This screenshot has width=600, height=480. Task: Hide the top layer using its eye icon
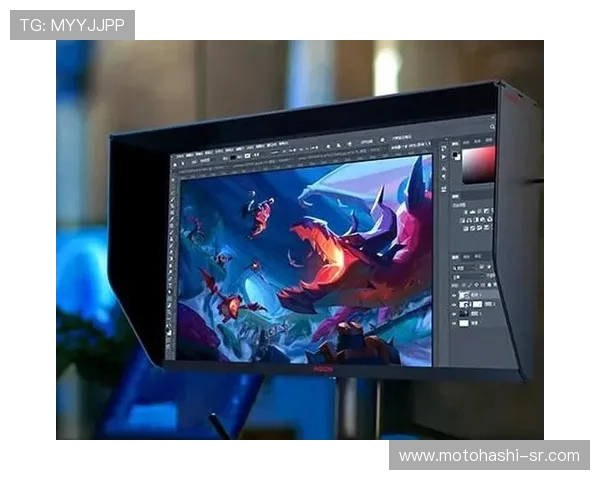455,294
